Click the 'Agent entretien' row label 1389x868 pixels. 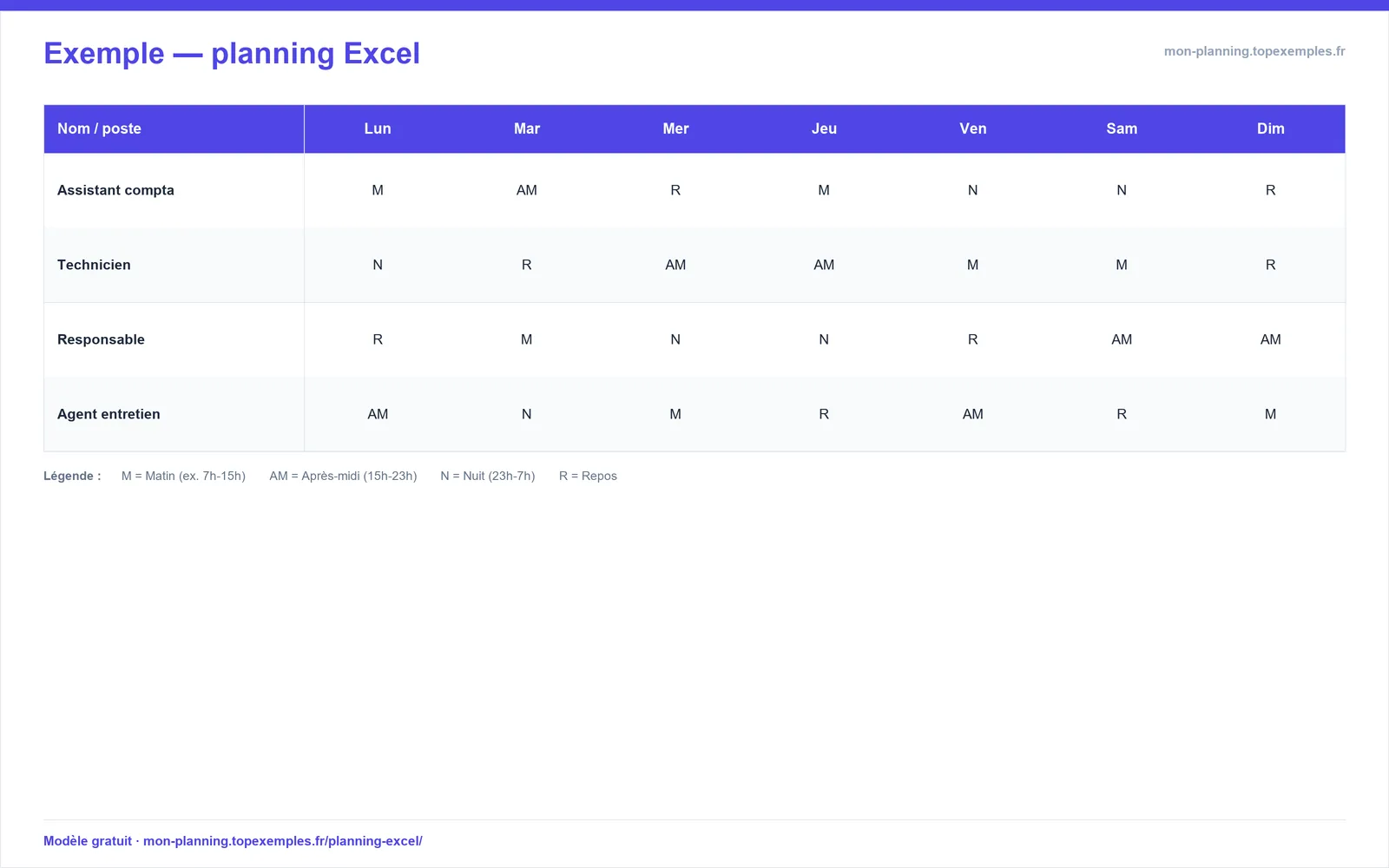point(109,414)
